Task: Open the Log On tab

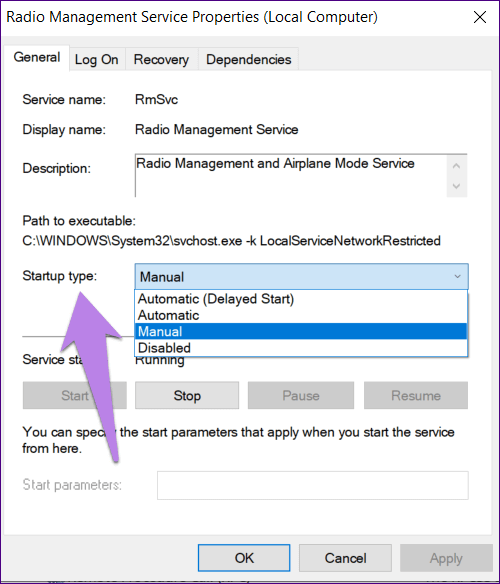Action: [96, 60]
